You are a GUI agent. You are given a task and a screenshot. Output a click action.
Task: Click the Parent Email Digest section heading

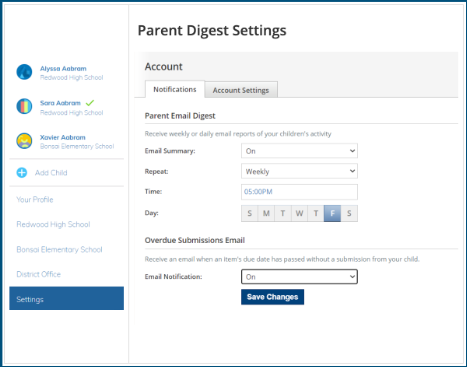coord(180,116)
